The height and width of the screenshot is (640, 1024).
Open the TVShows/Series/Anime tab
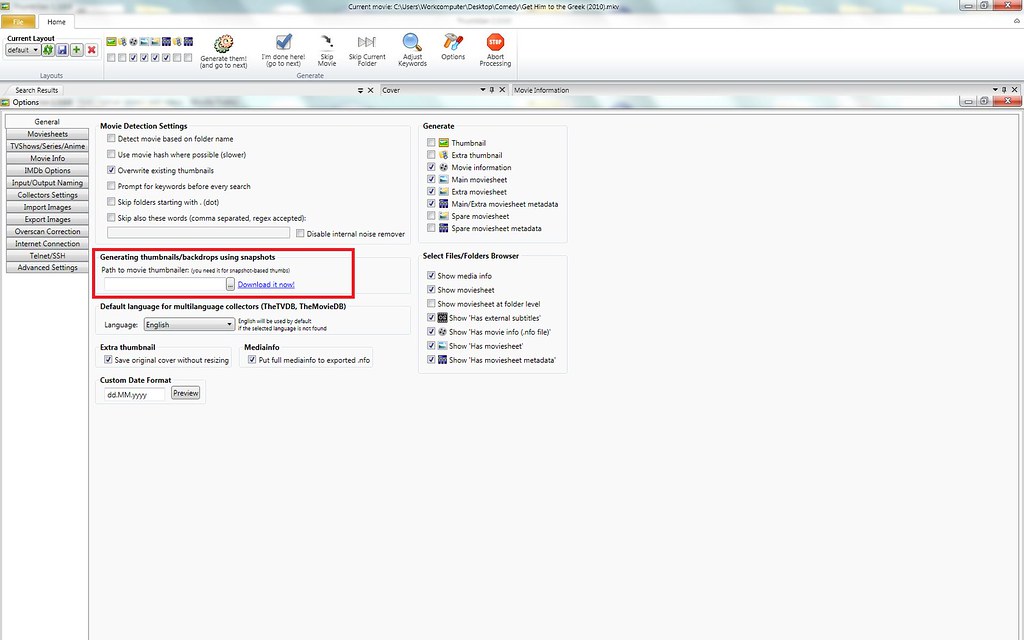(47, 146)
